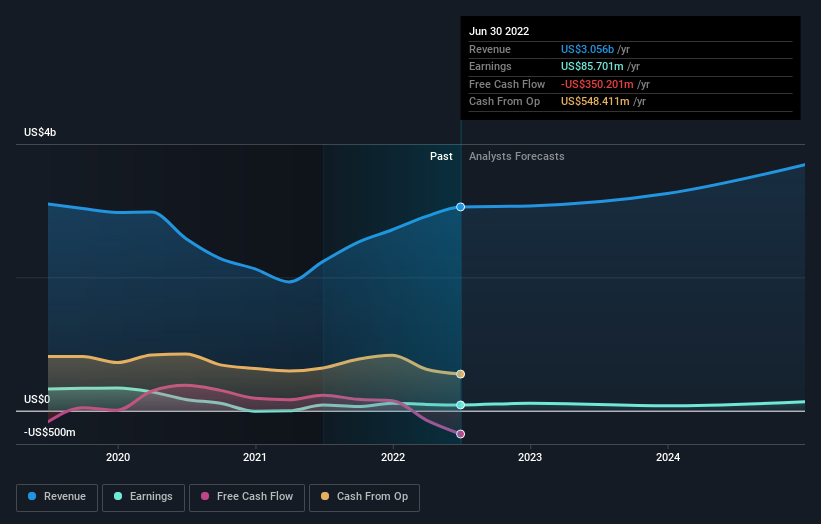This screenshot has width=821, height=524.
Task: Click the US$4b y-axis label
Action: (x=40, y=132)
